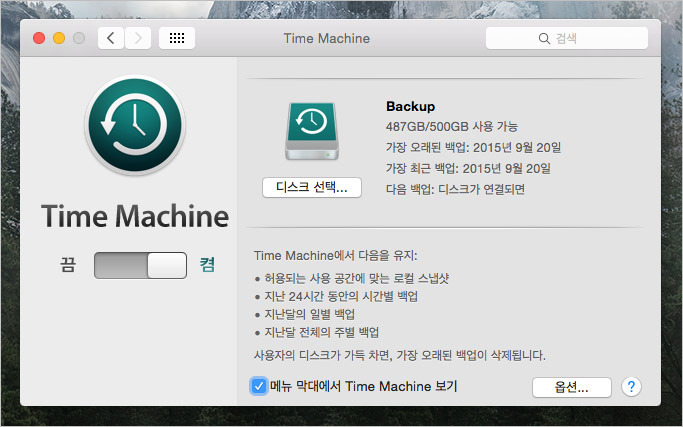Click the '켬' on label
The height and width of the screenshot is (427, 683).
207,264
